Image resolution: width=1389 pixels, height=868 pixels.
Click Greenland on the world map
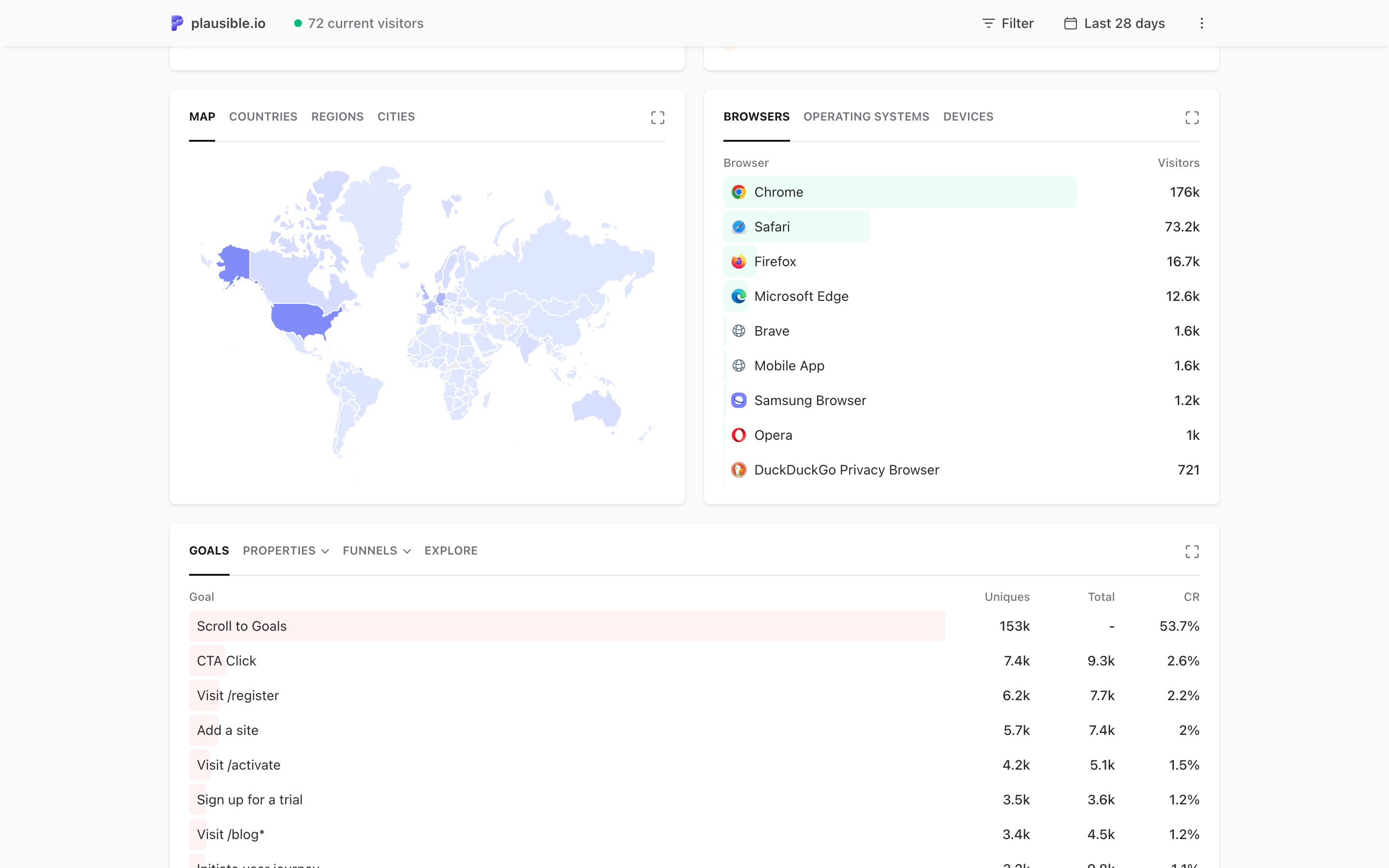(x=376, y=218)
